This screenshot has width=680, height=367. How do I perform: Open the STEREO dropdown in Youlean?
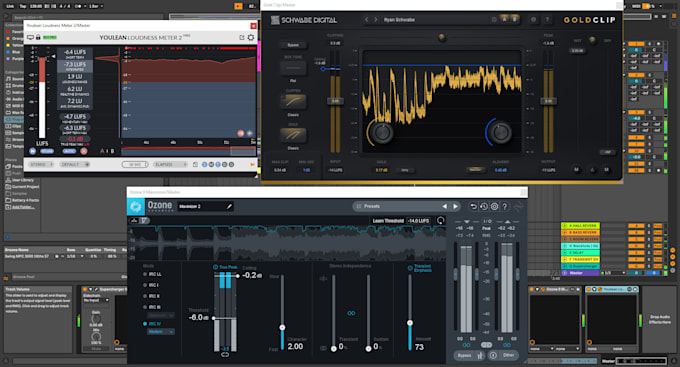[41, 164]
